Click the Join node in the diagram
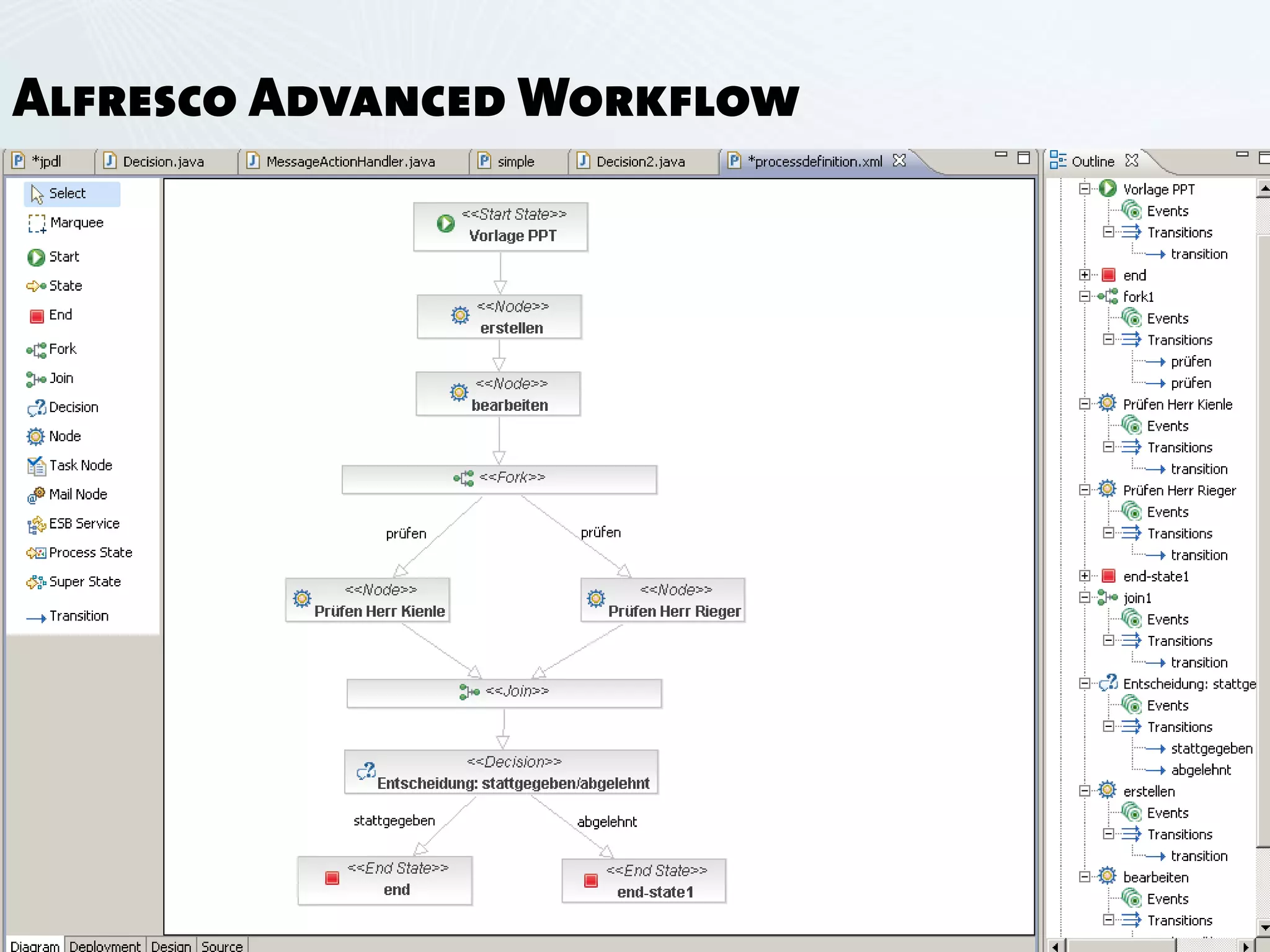 (x=504, y=693)
